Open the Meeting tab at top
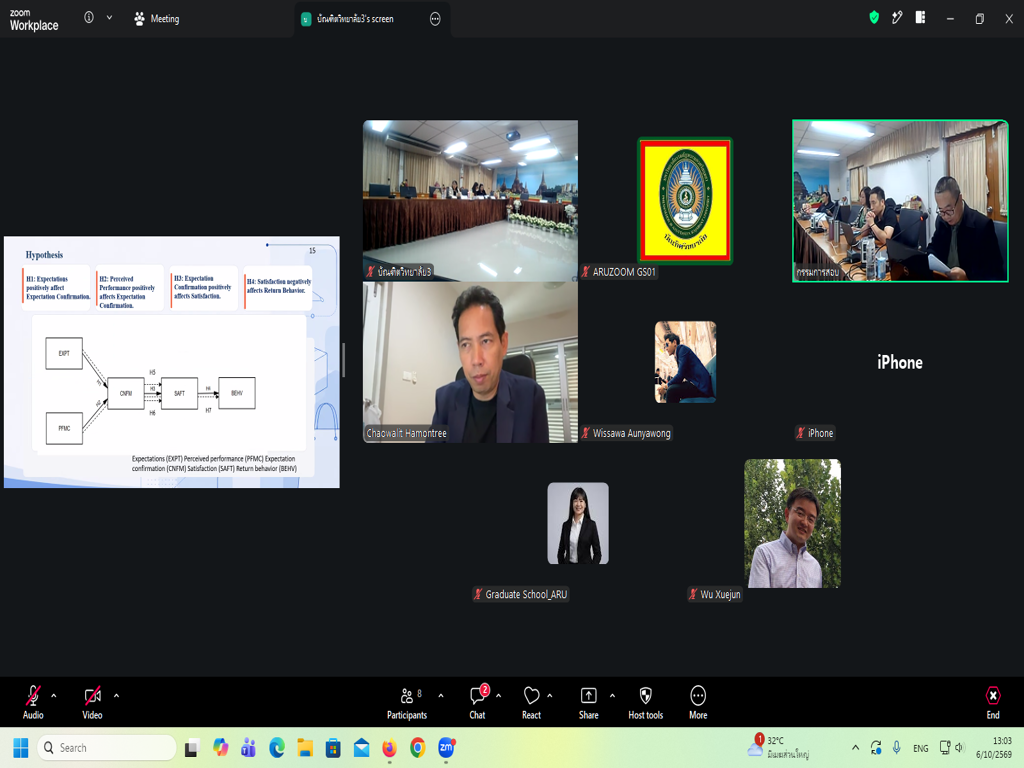Image resolution: width=1024 pixels, height=768 pixels. click(x=157, y=19)
